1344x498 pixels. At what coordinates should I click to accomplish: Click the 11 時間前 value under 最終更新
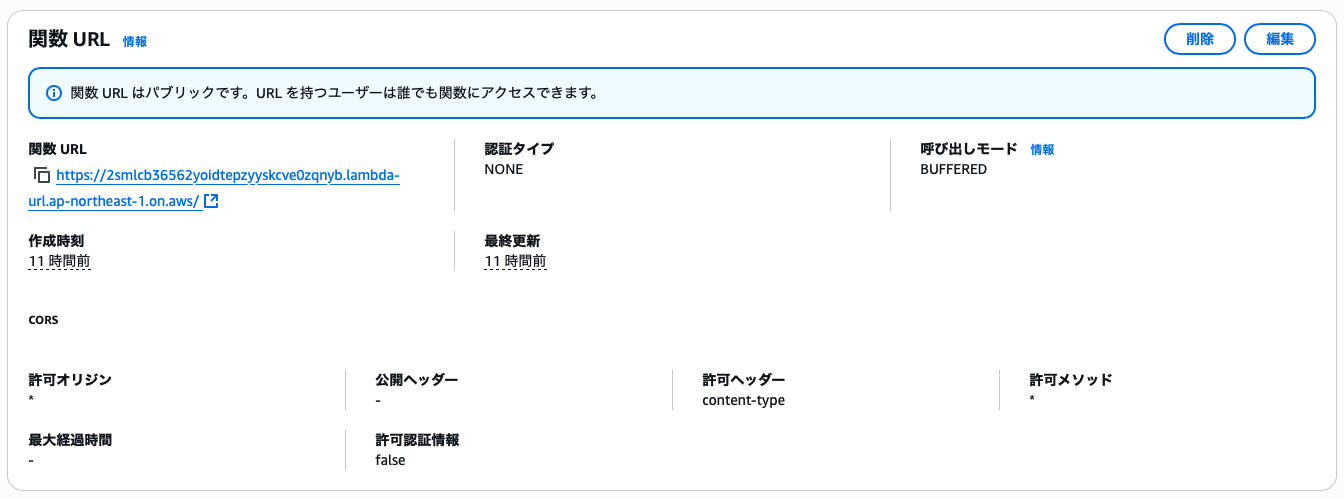pos(515,262)
